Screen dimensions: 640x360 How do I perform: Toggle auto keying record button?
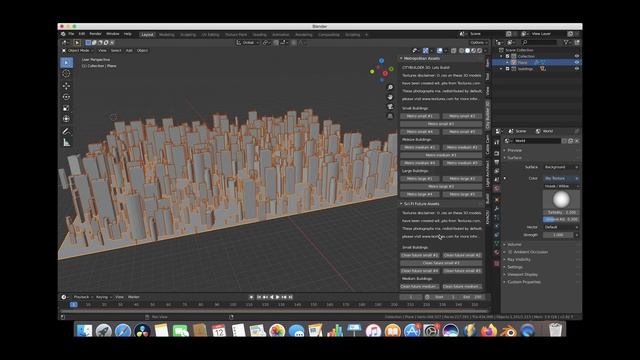(251, 297)
